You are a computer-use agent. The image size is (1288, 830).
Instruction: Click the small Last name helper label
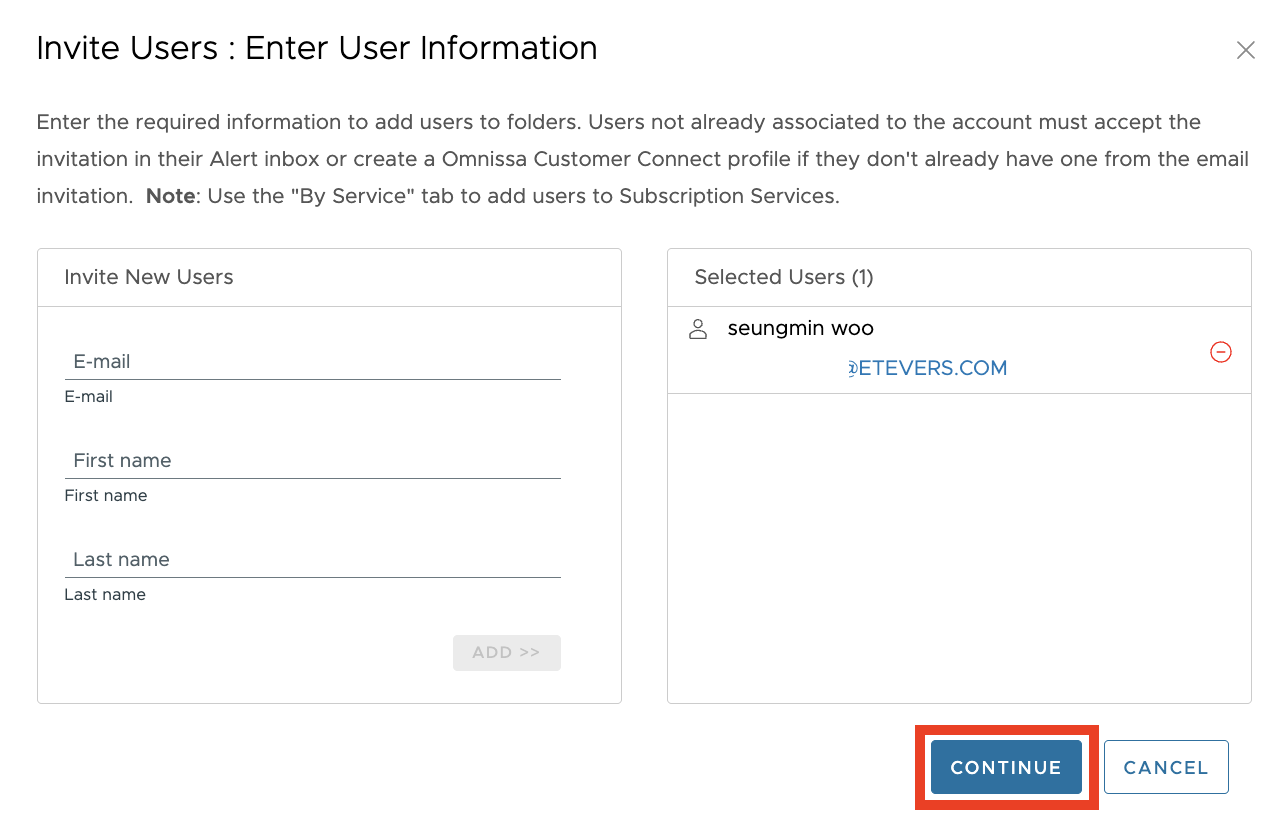point(105,595)
